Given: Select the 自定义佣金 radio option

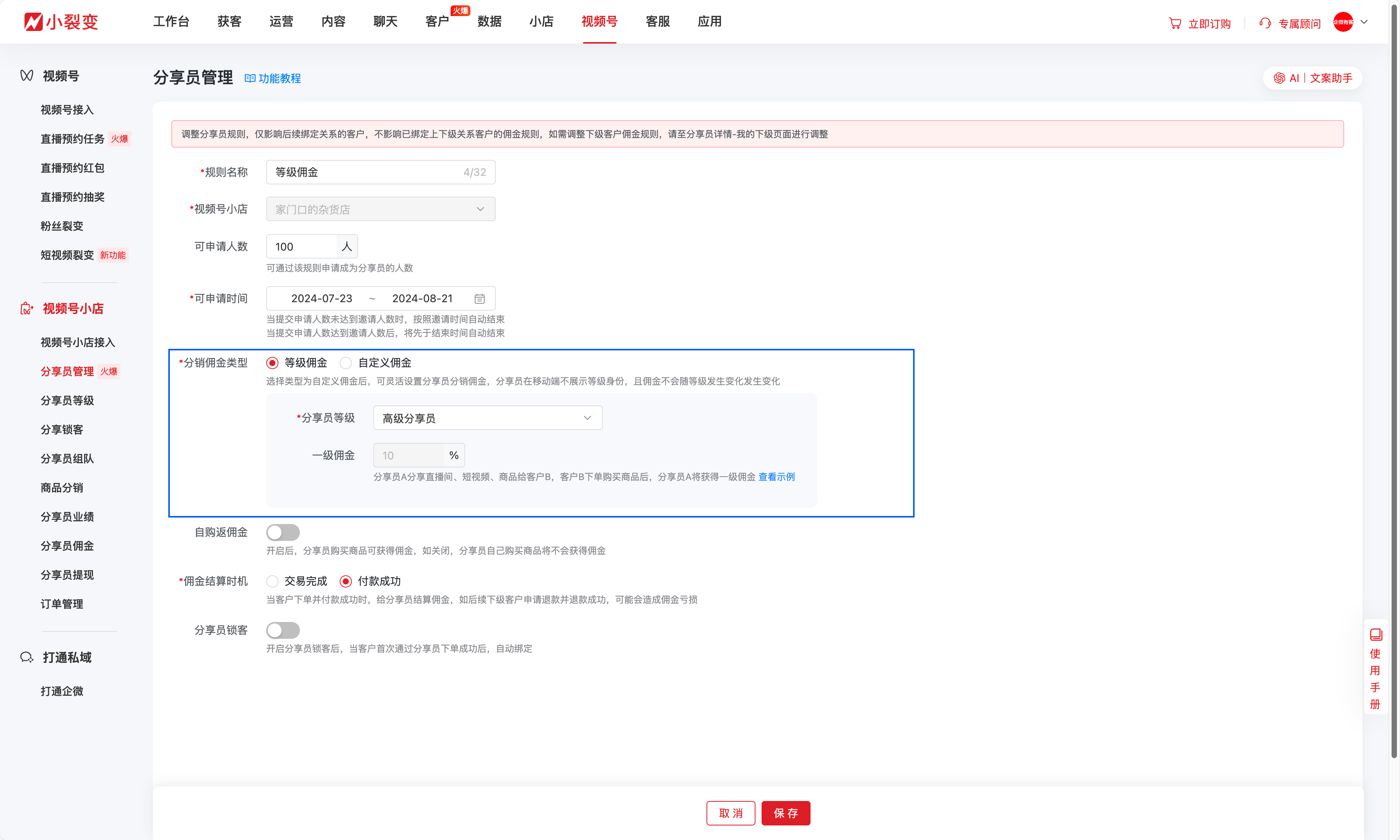Looking at the screenshot, I should [346, 363].
